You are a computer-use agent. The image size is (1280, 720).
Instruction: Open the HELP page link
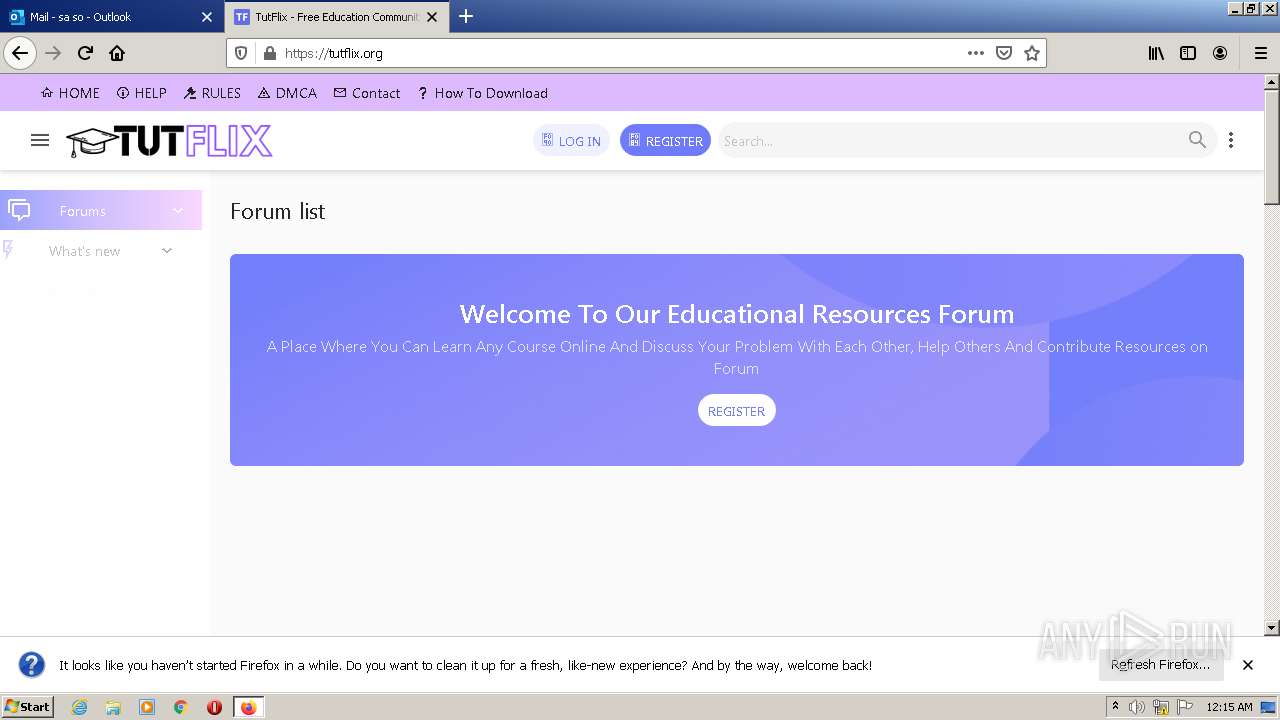(142, 93)
